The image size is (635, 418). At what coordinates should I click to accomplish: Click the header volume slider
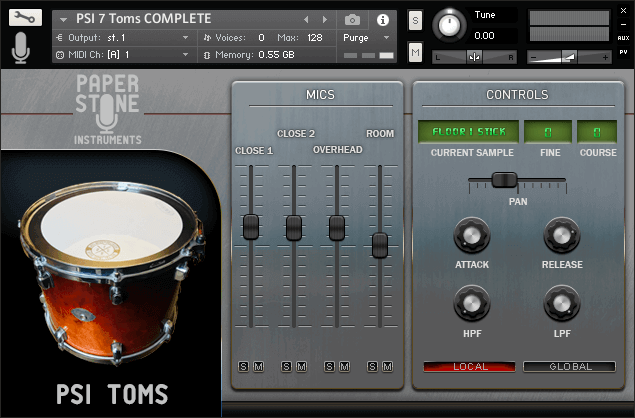pos(569,57)
